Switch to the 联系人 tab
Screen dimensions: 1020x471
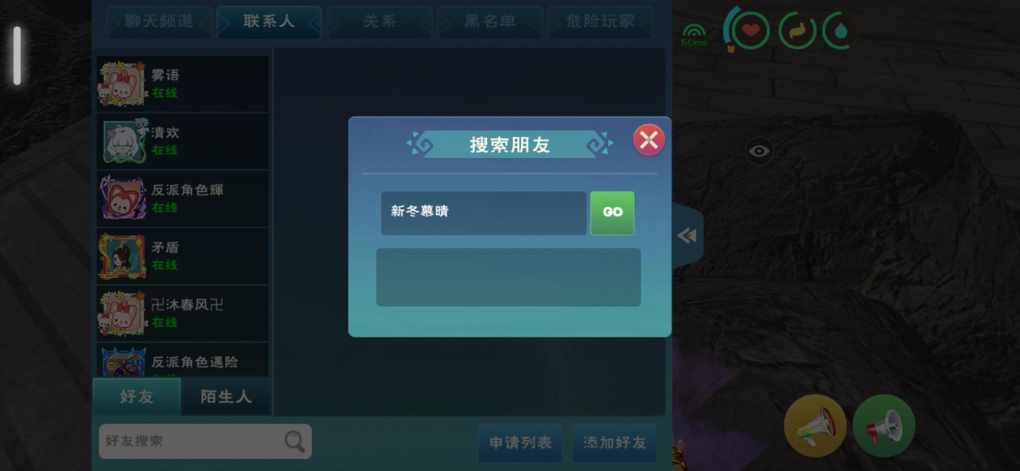(269, 21)
